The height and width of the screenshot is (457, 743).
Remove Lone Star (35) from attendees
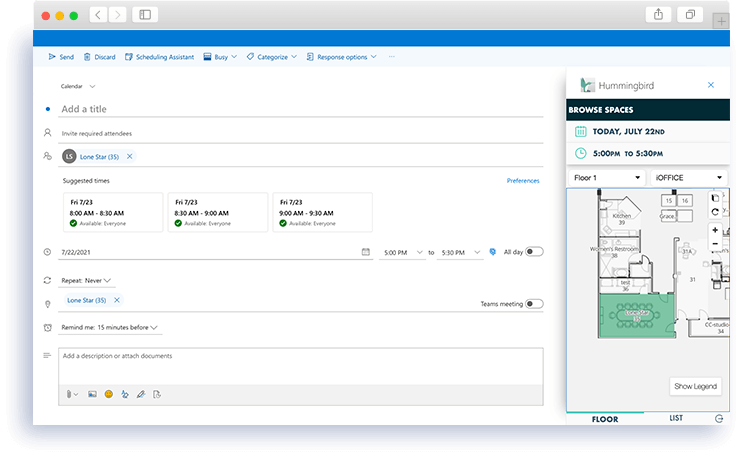coord(129,156)
